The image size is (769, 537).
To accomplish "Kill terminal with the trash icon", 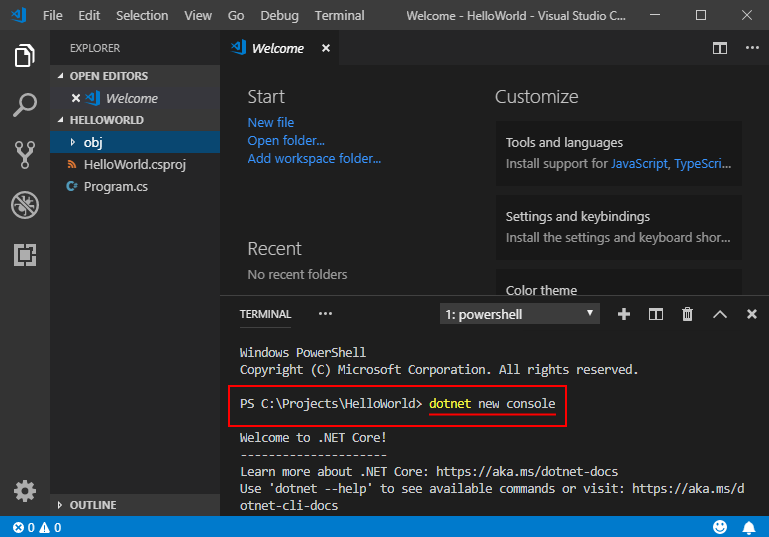I will point(687,314).
